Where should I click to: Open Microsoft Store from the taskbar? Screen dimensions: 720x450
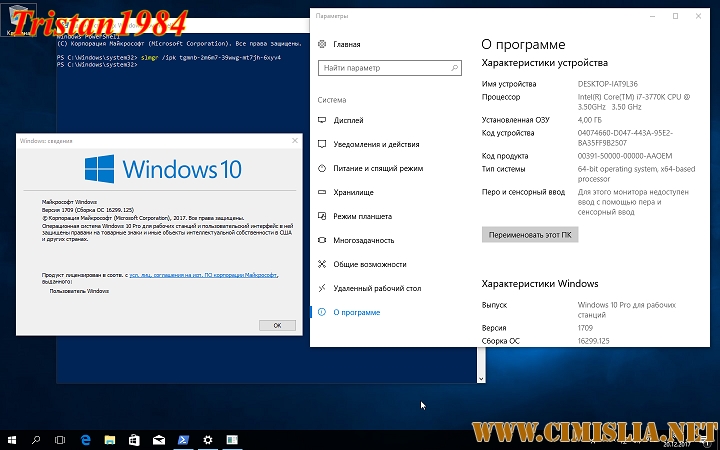coord(134,439)
